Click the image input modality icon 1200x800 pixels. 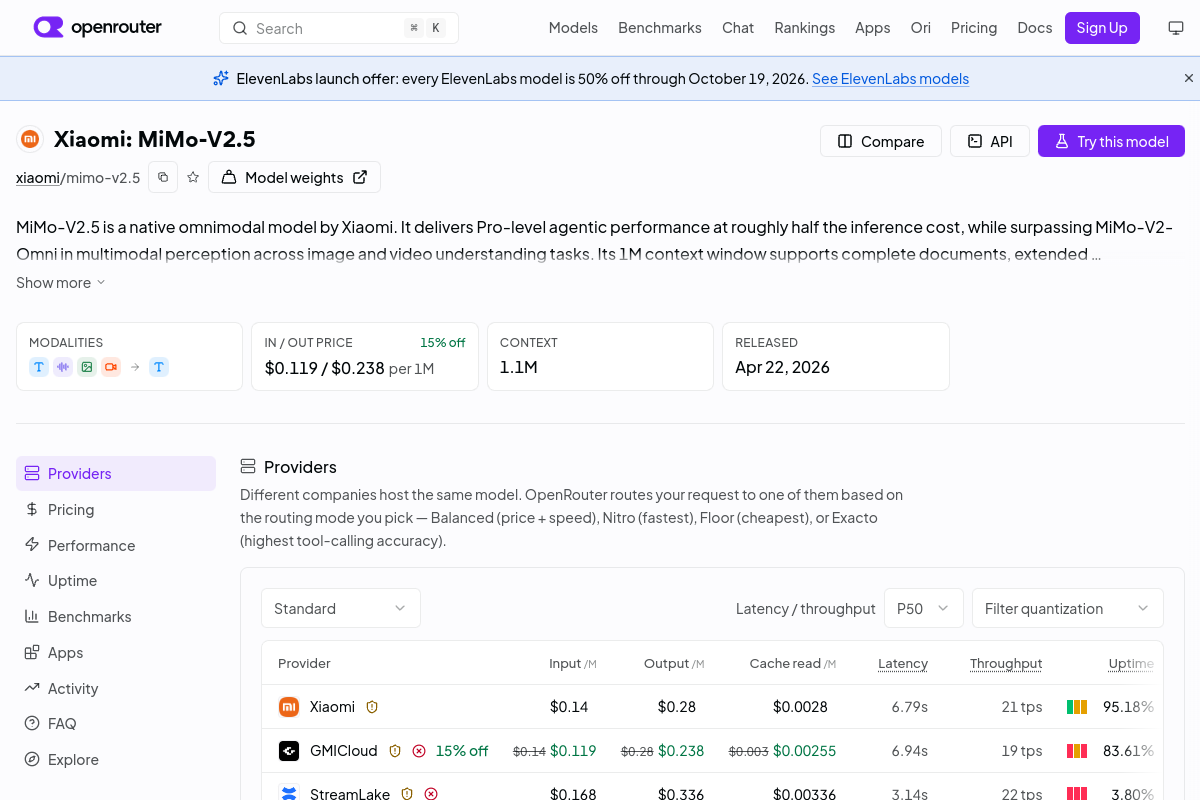point(87,367)
